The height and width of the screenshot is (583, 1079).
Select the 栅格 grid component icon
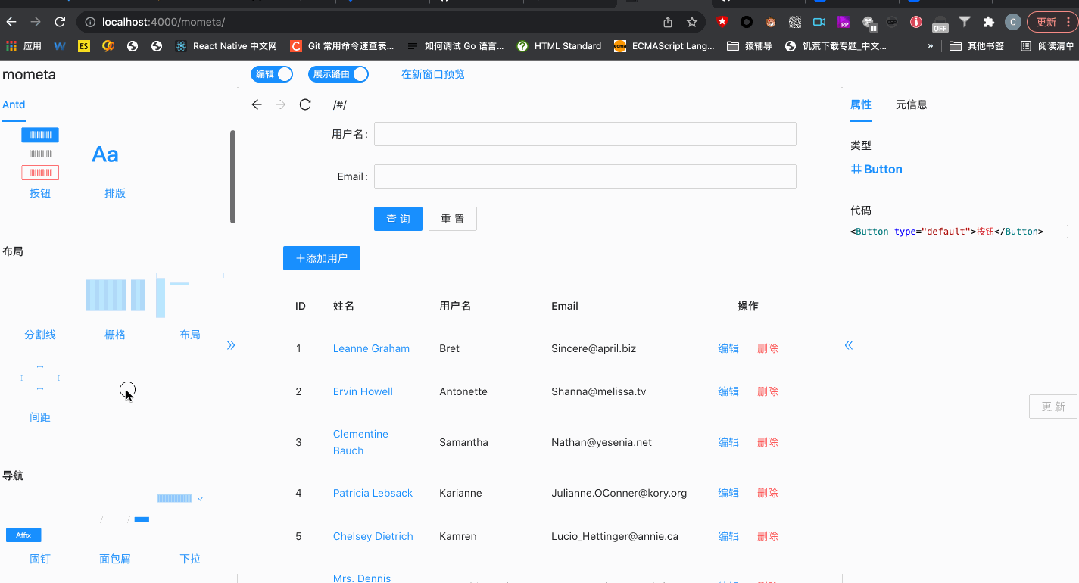[113, 295]
